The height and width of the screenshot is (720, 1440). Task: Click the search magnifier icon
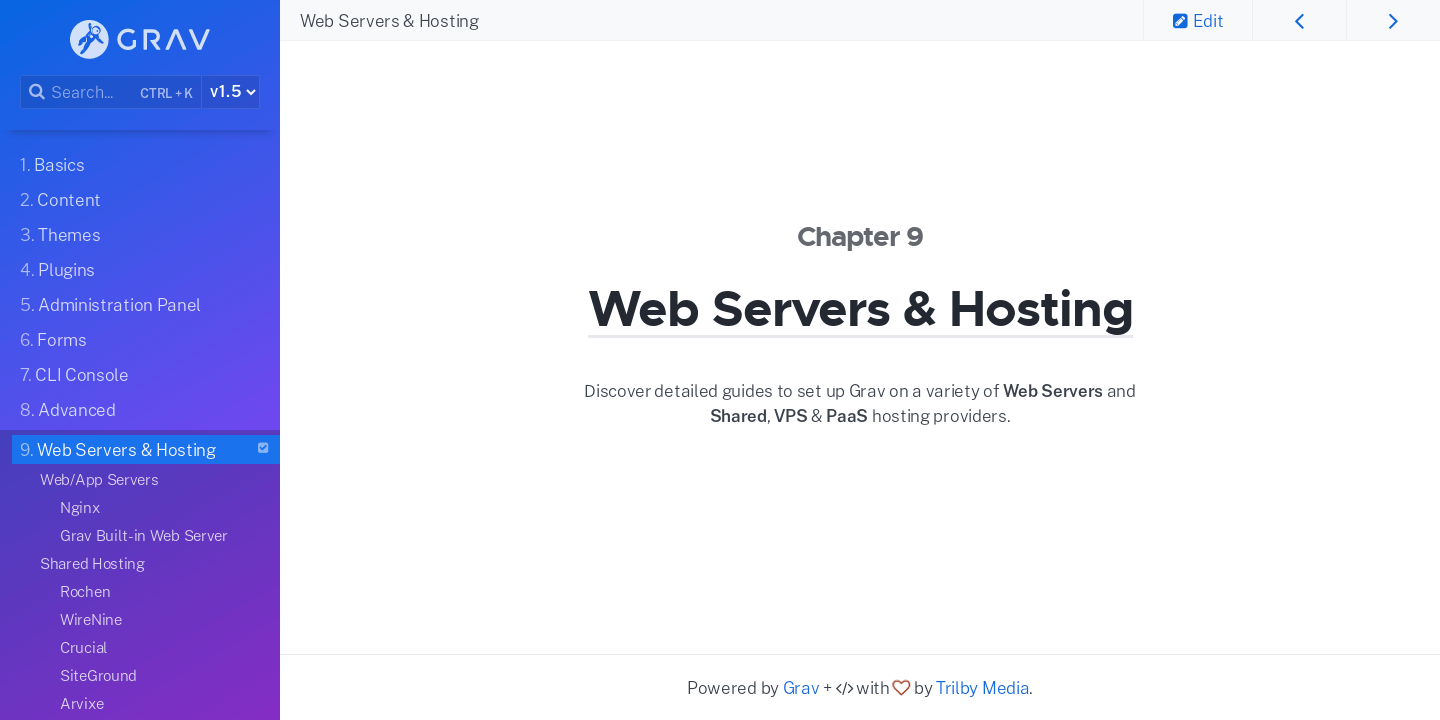37,91
